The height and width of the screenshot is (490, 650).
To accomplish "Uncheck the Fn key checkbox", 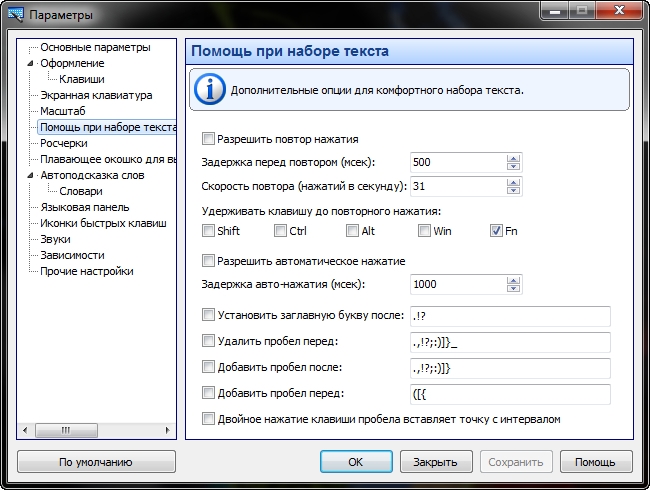I will click(x=496, y=231).
